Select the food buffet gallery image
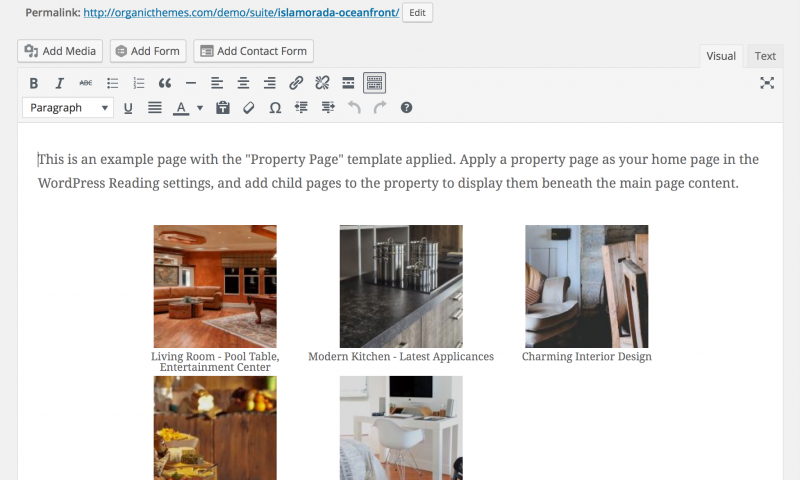 215,428
